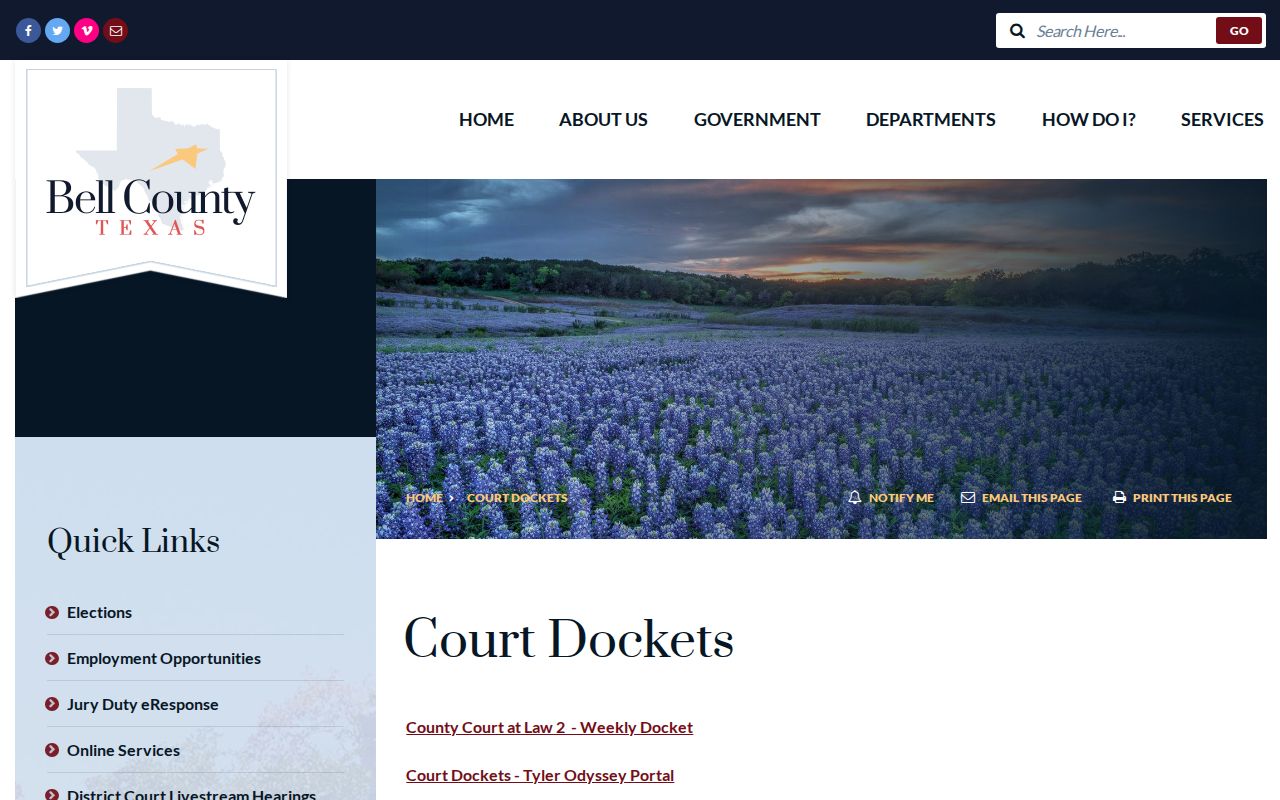Click the Quick Links heading
The width and height of the screenshot is (1280, 800).
tap(133, 541)
